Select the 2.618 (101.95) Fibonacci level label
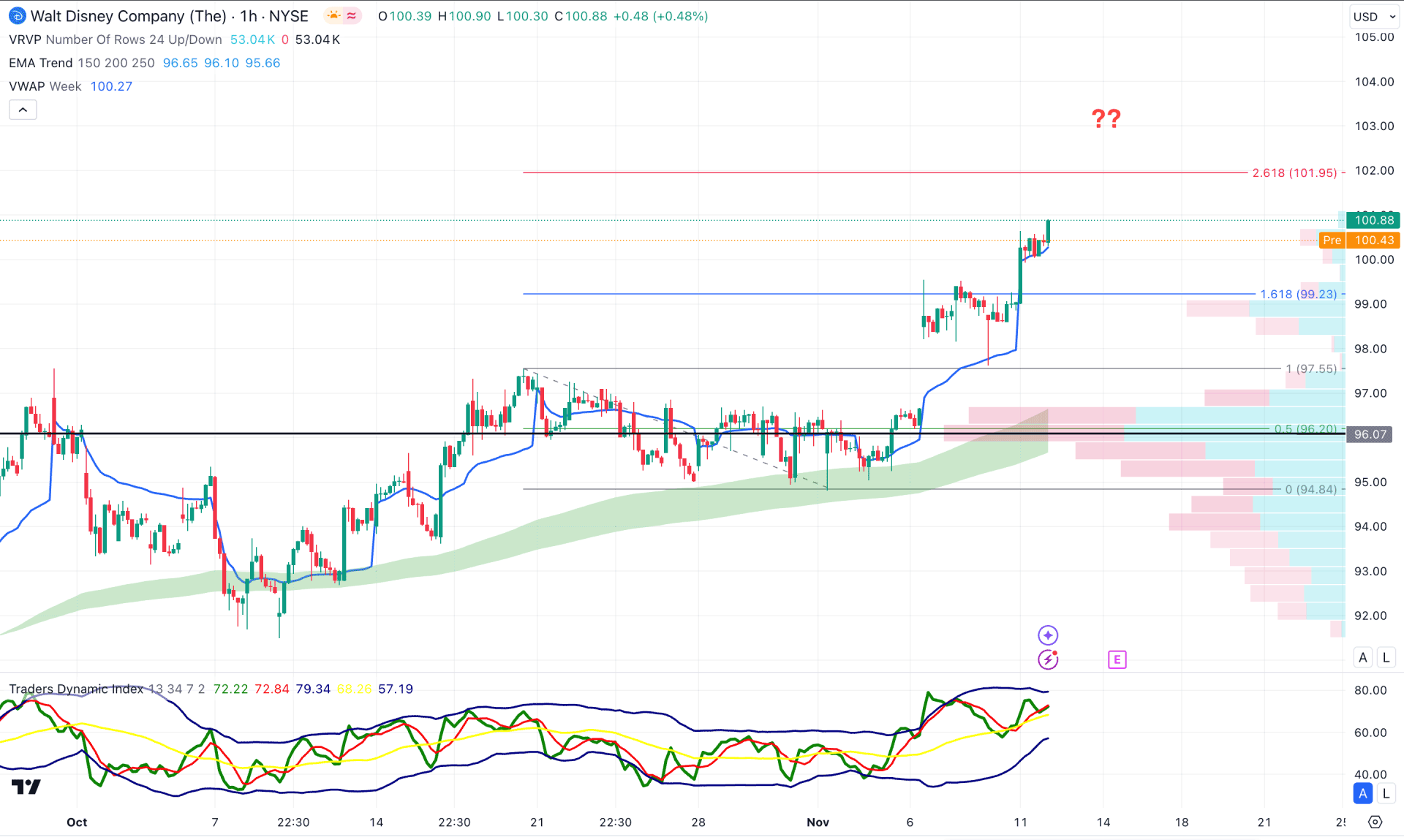The image size is (1404, 840). [1294, 173]
